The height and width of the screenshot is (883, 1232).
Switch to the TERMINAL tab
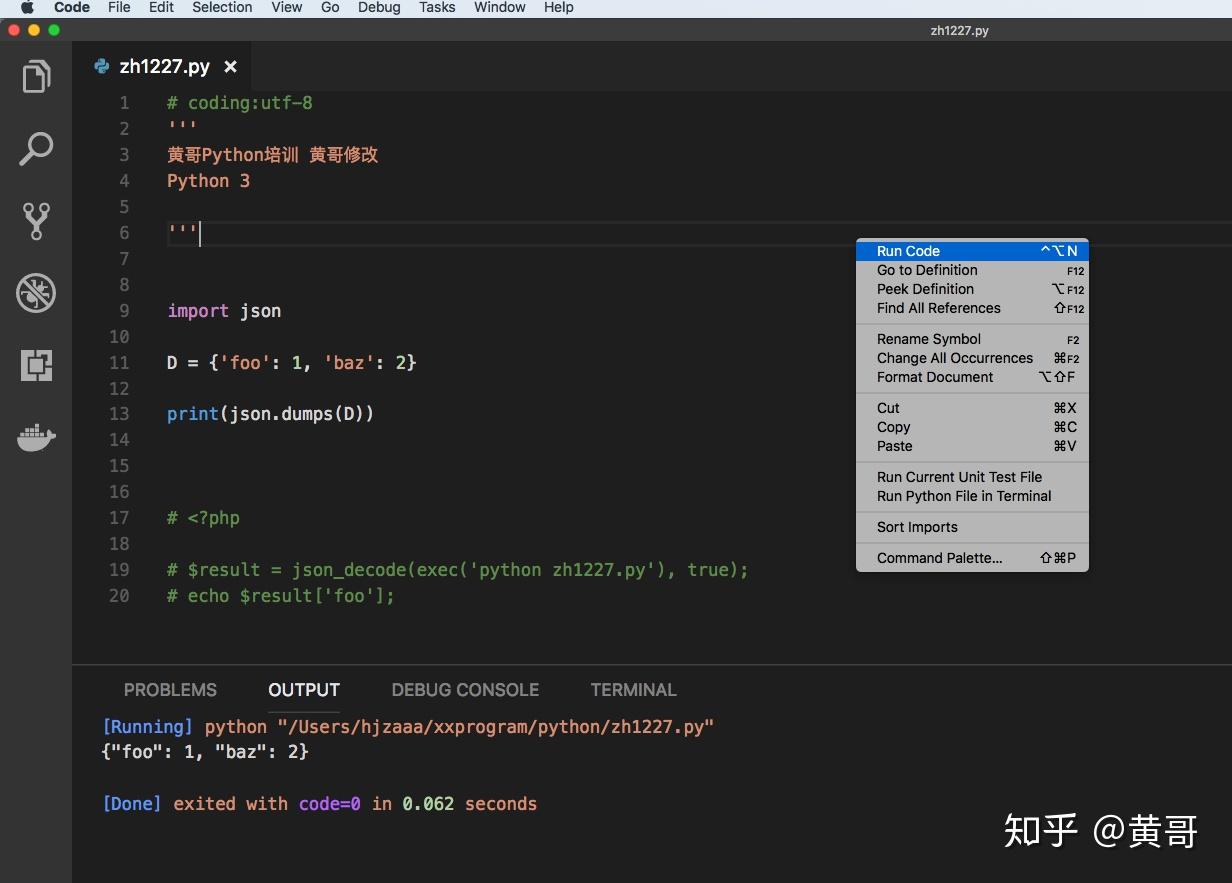(x=633, y=690)
